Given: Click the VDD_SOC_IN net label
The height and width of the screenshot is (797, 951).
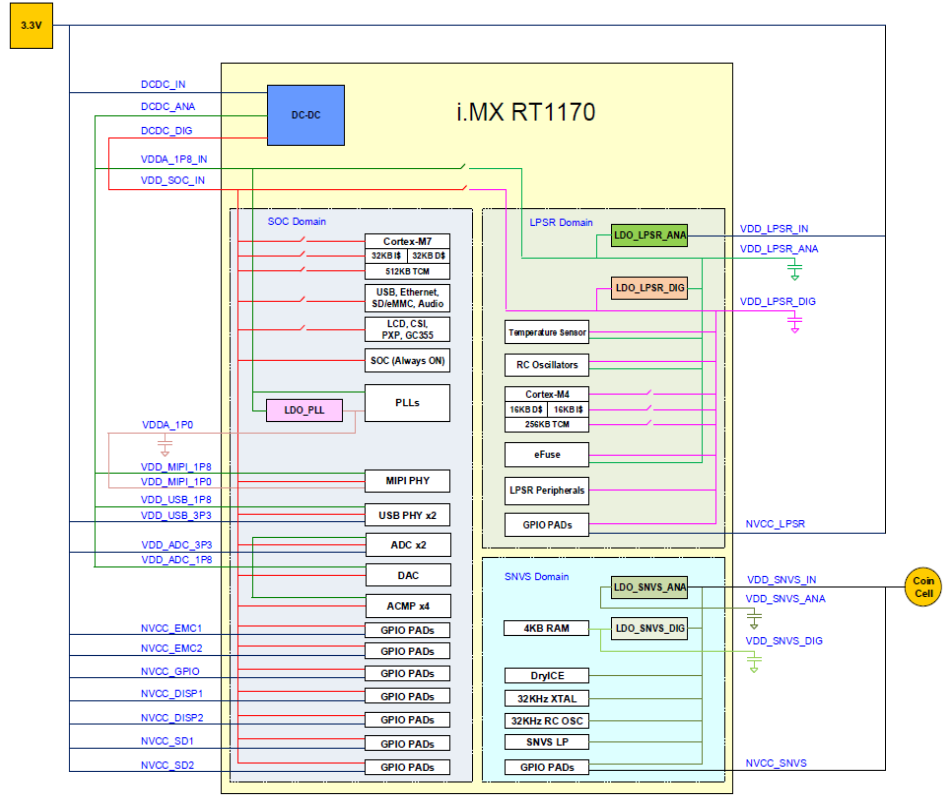Looking at the screenshot, I should click(x=171, y=180).
